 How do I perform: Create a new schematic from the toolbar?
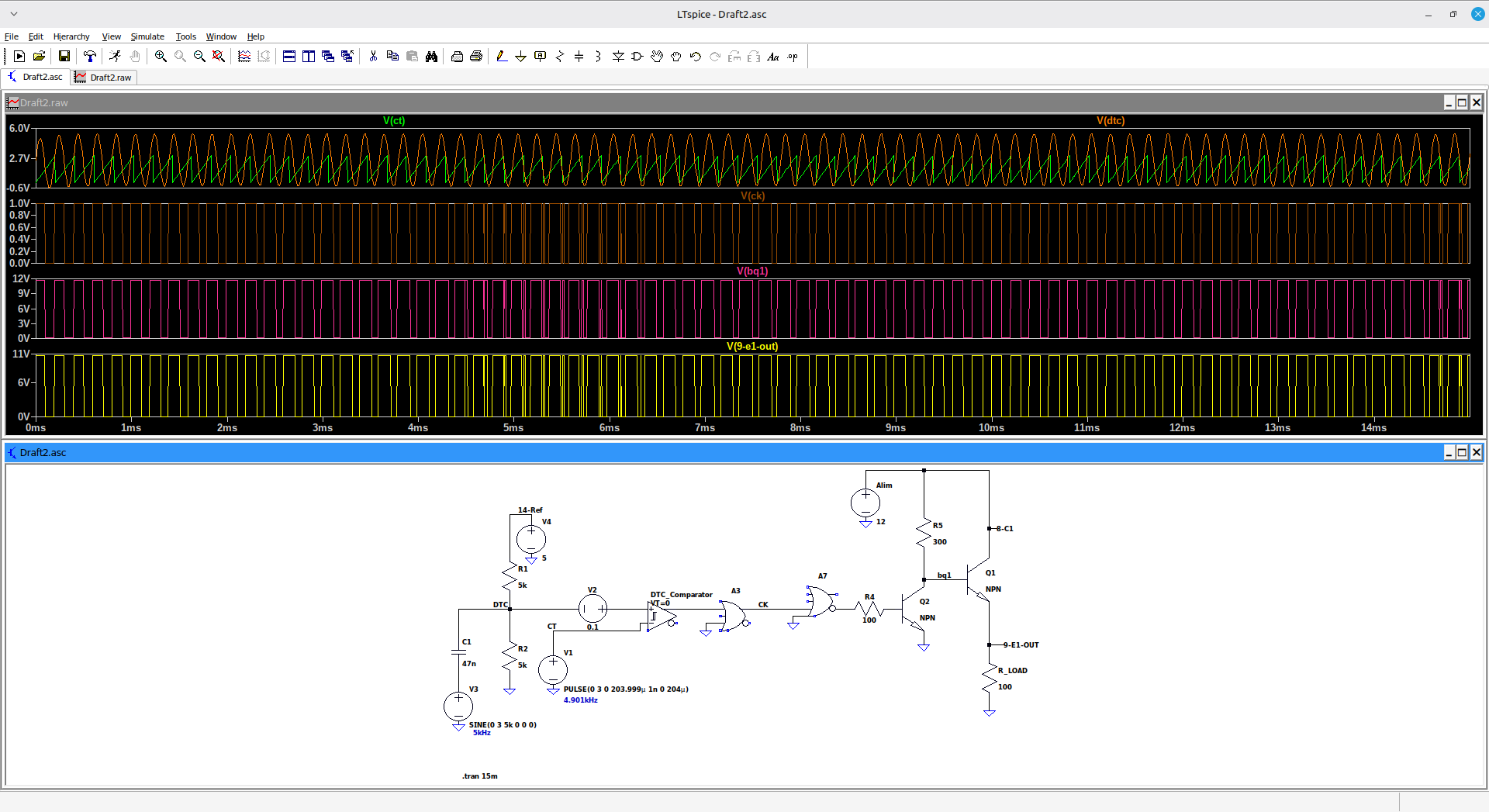coord(19,57)
